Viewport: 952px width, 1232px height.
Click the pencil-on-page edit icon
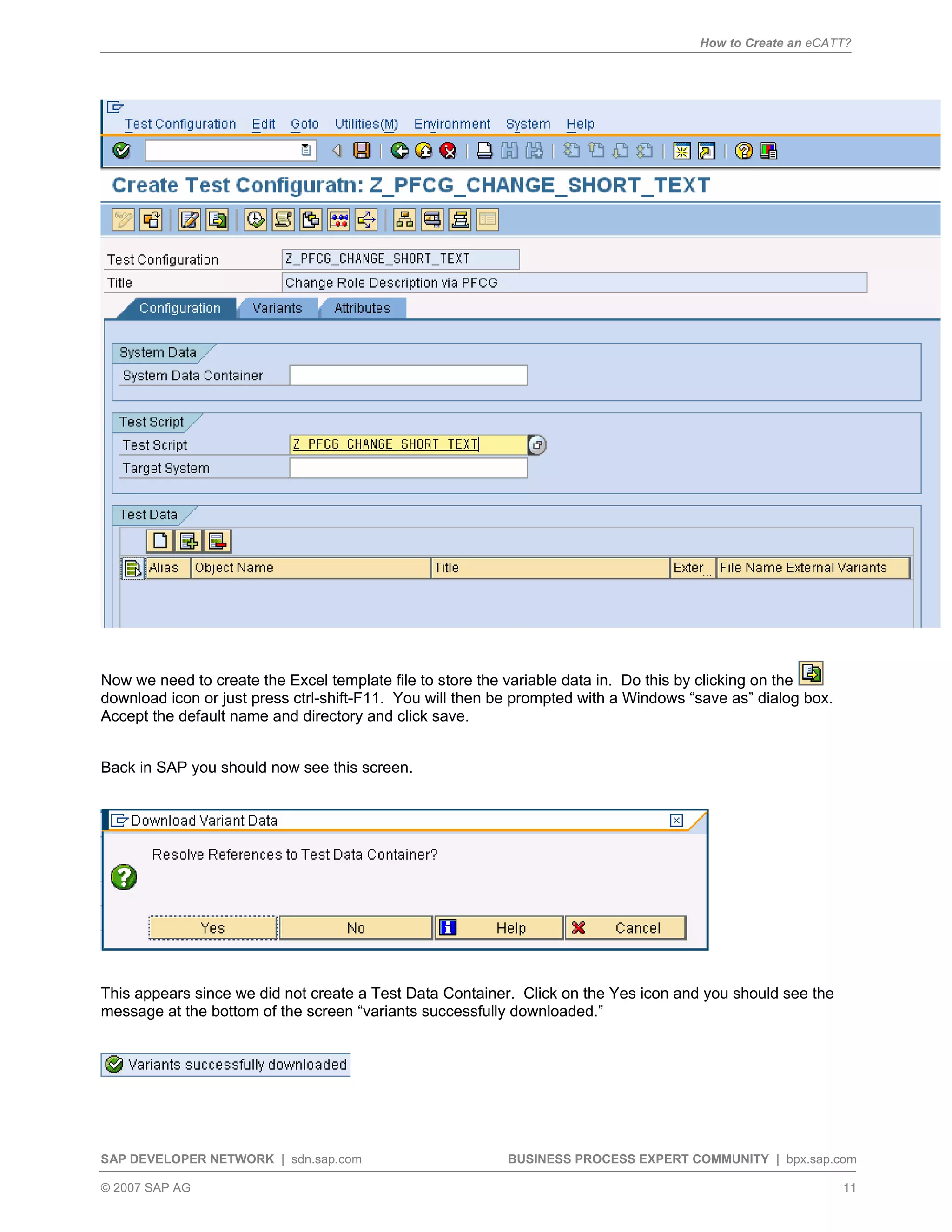[190, 219]
